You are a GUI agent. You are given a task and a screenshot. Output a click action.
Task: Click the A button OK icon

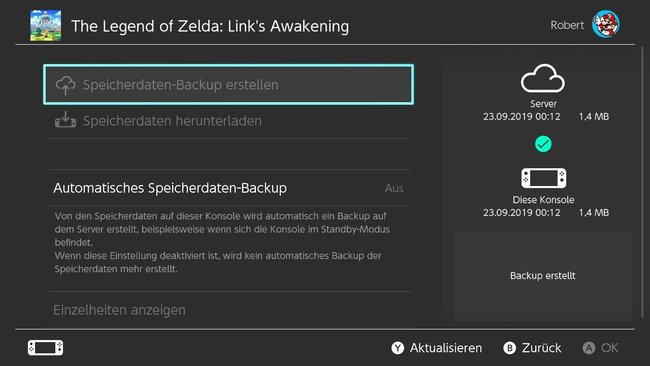[589, 348]
